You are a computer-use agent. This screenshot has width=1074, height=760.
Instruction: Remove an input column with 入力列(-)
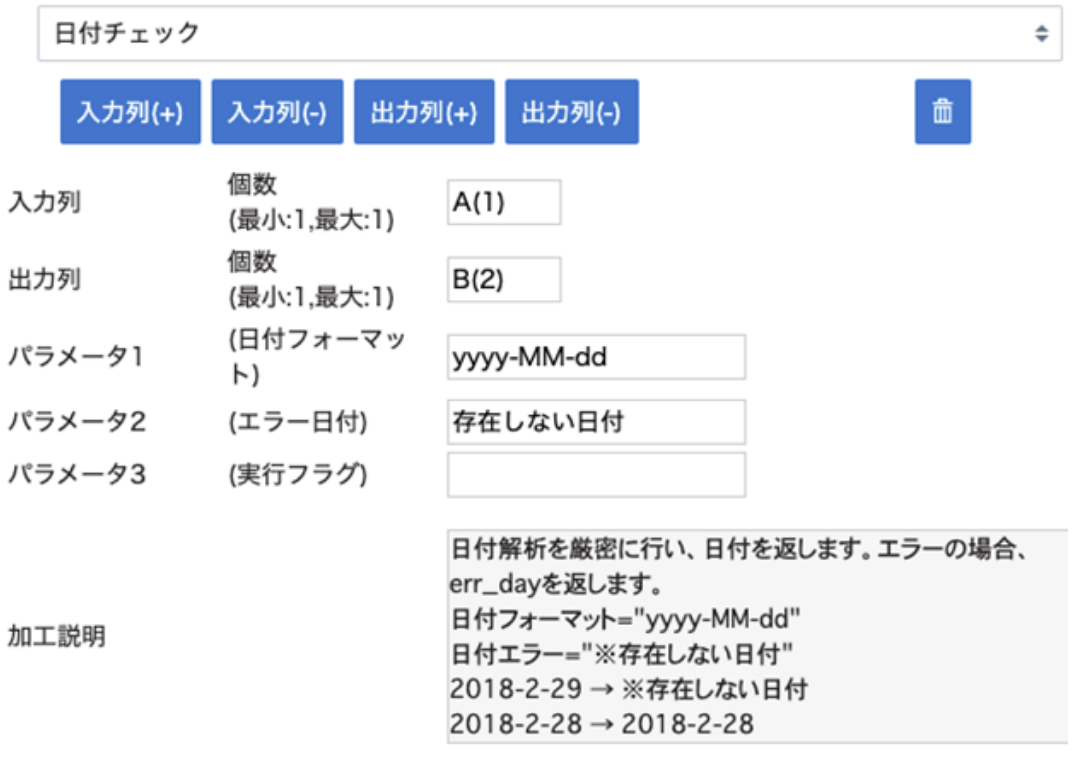277,112
